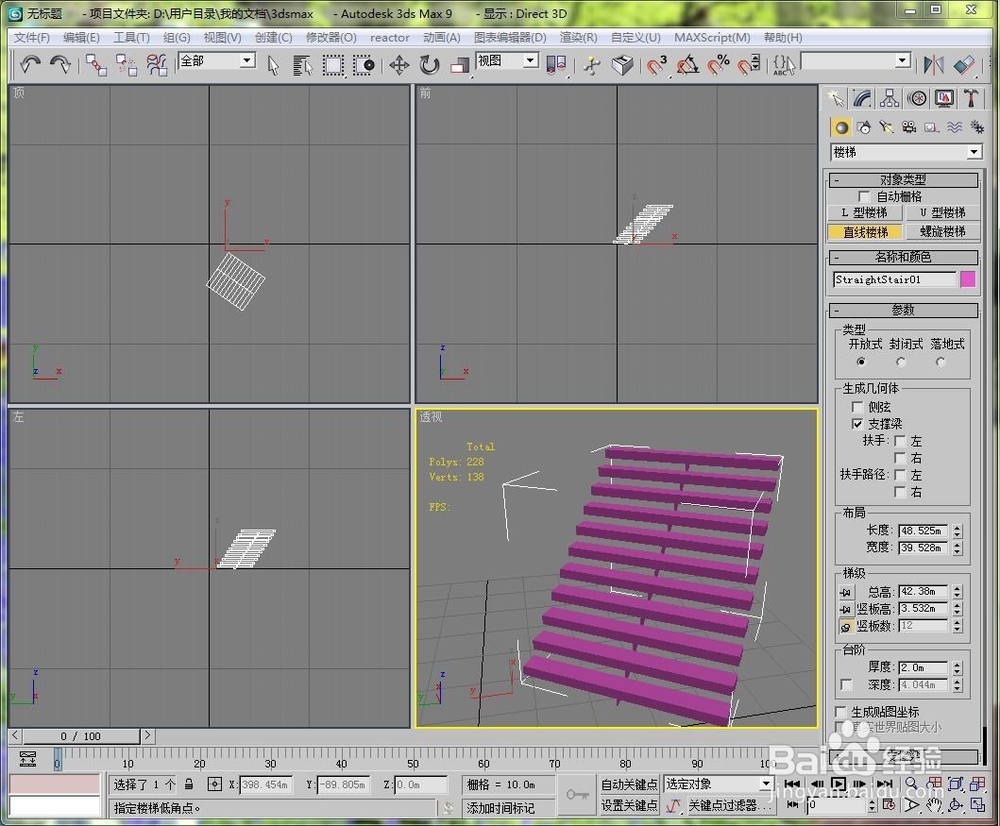
Task: Toggle Window/Crossing selection icon
Action: click(364, 65)
